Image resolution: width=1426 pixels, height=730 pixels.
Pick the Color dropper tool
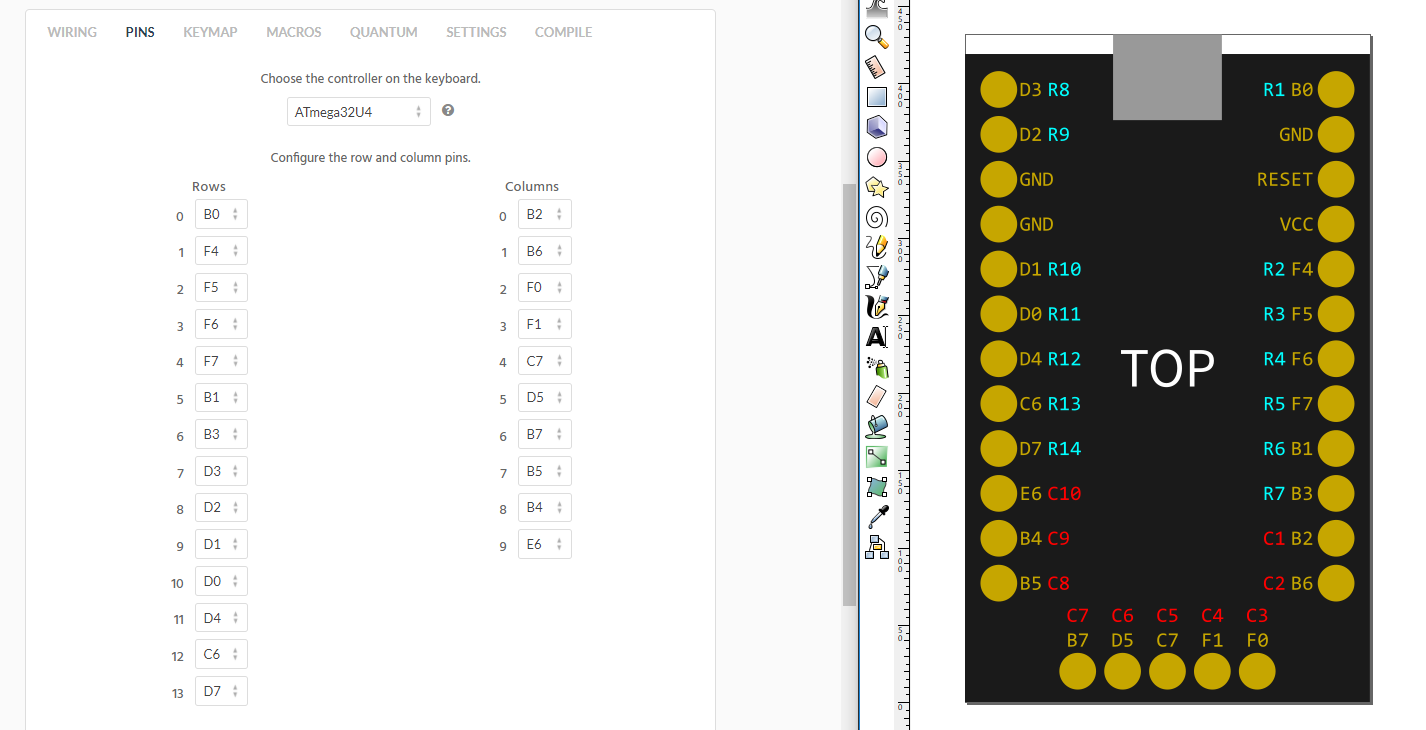click(876, 517)
